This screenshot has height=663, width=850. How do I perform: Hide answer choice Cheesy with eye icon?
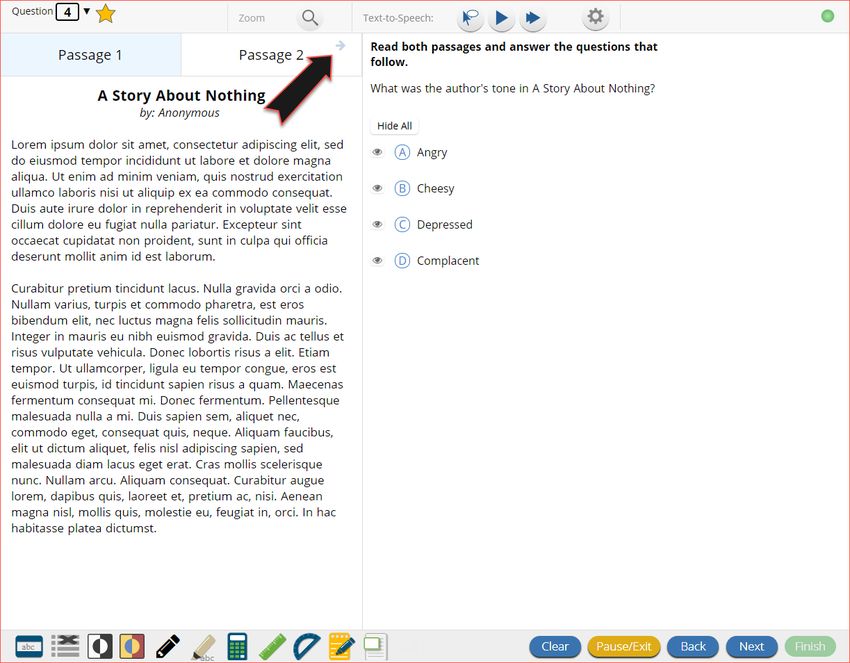point(377,188)
